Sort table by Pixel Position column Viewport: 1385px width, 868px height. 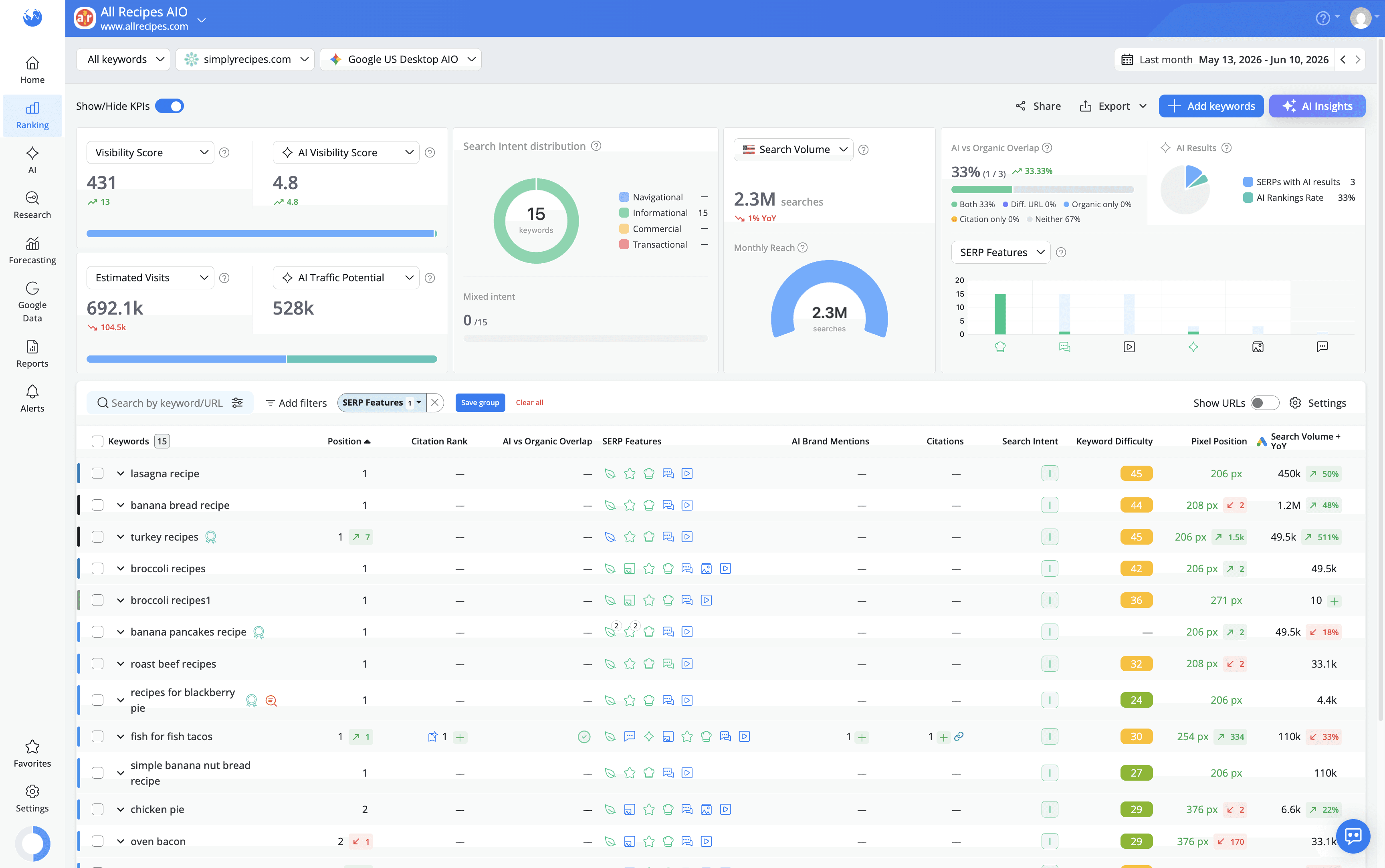pos(1219,441)
